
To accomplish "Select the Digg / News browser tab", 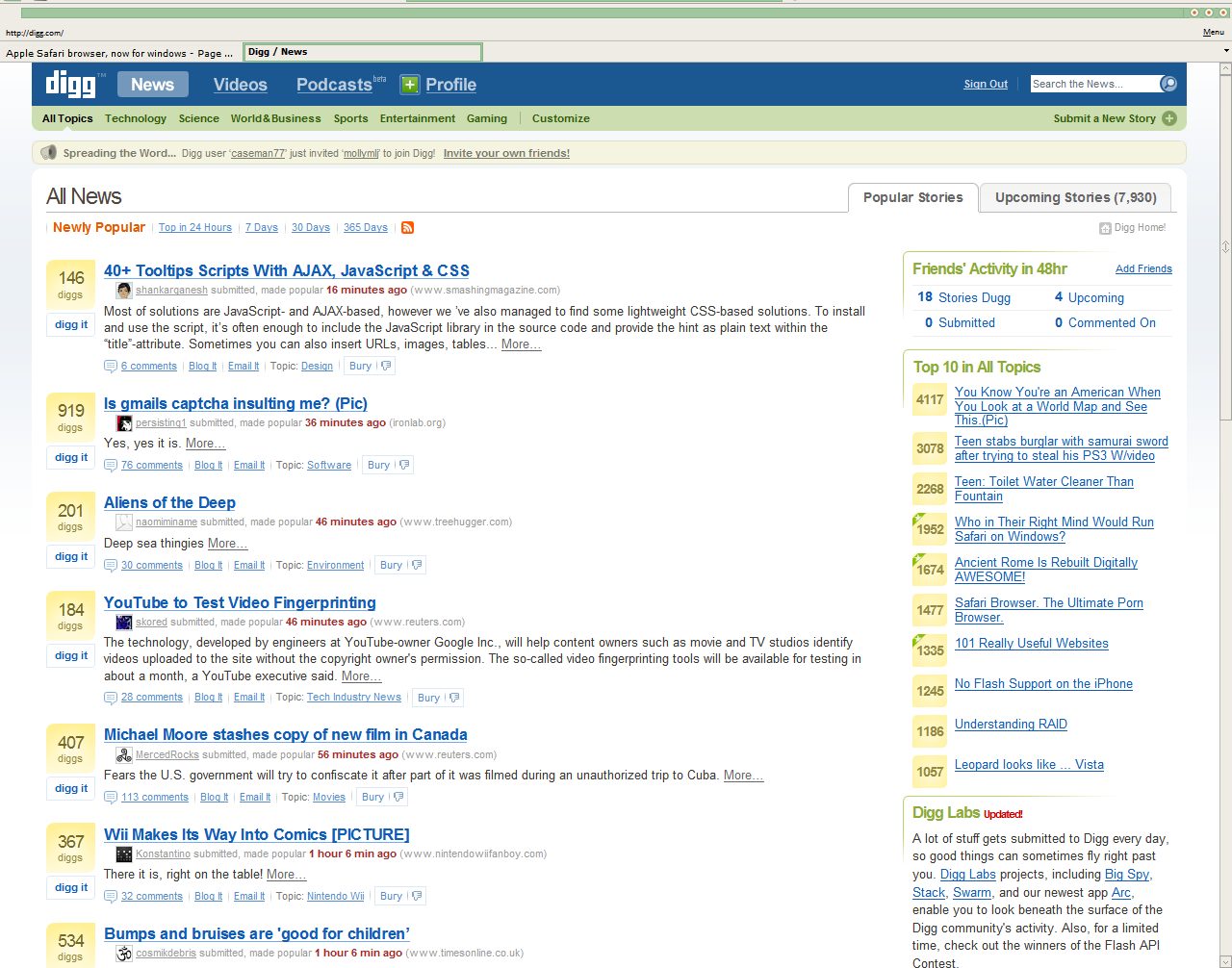I will 363,52.
